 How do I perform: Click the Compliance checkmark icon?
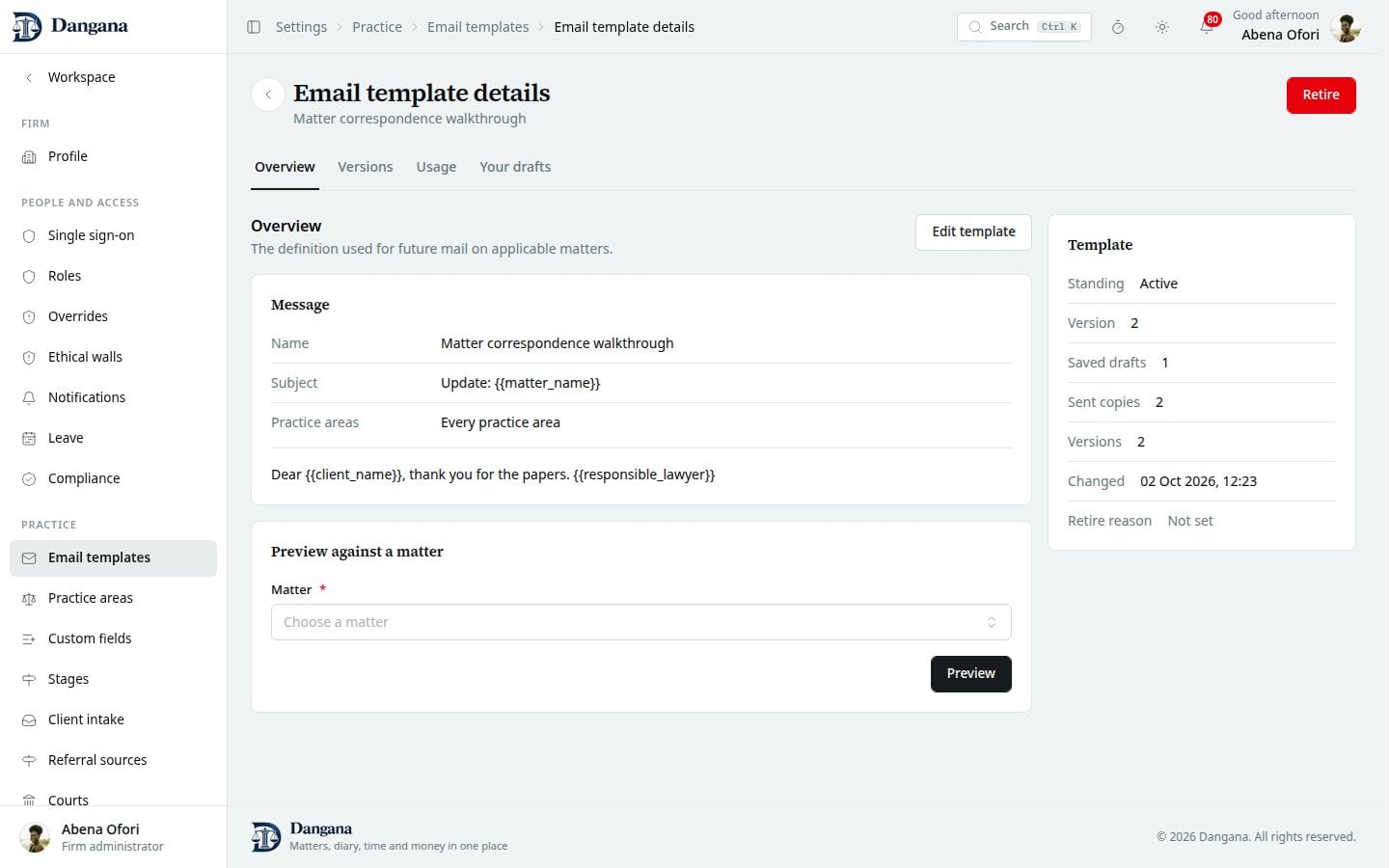(x=29, y=478)
